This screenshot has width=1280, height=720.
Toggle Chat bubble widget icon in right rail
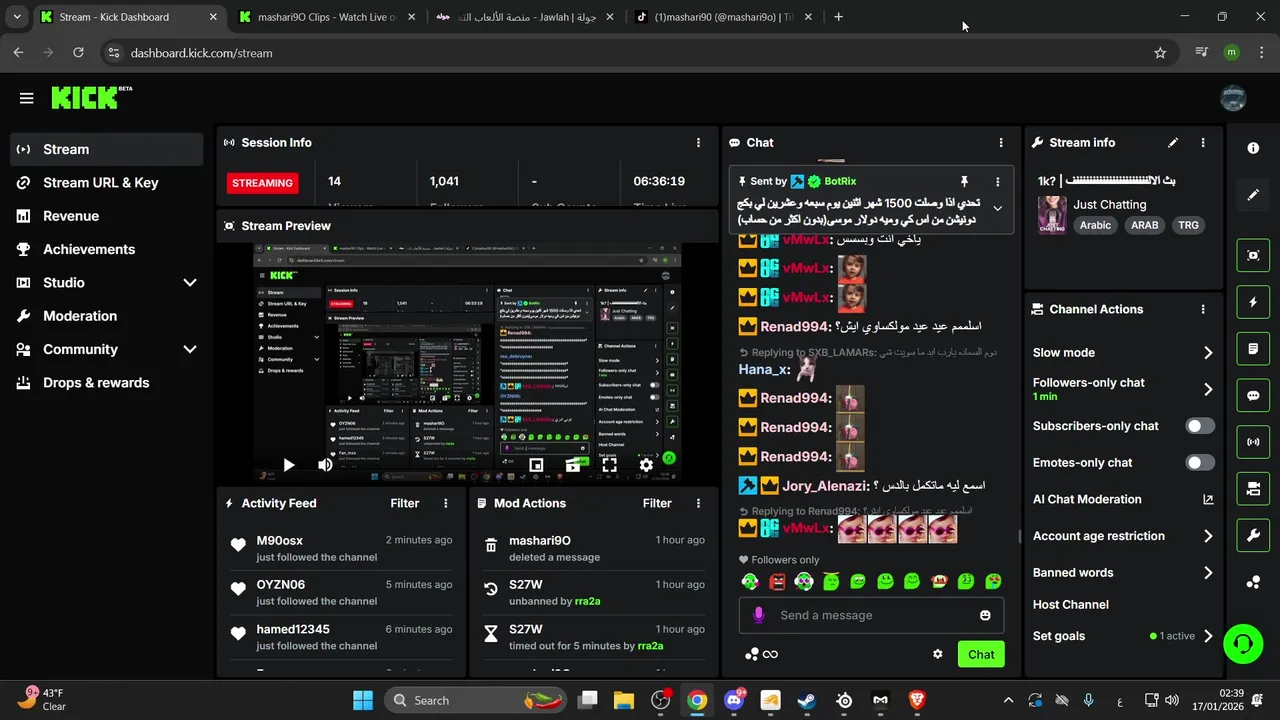click(x=1253, y=395)
